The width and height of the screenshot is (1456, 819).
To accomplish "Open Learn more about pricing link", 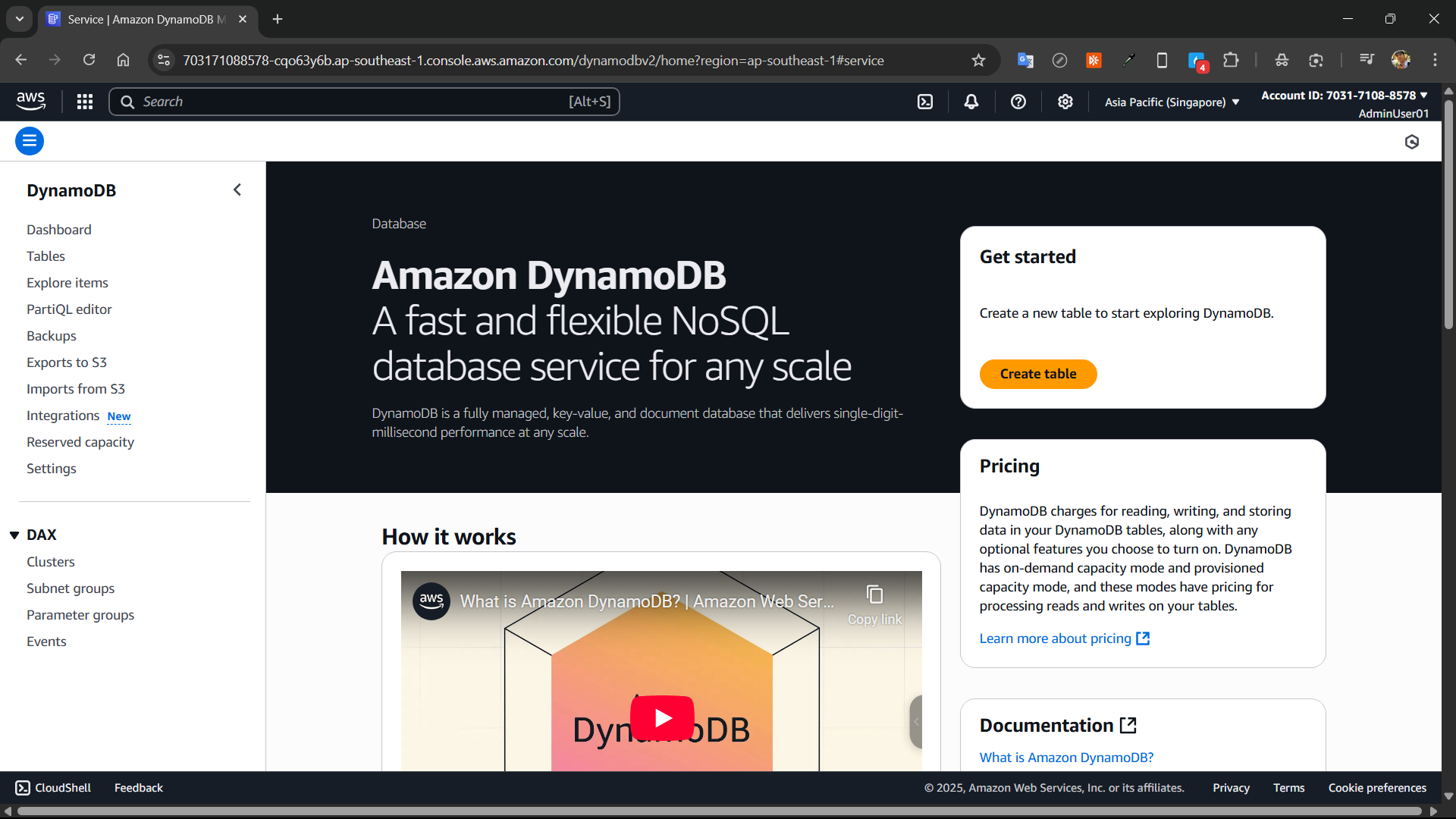I will coord(1065,639).
